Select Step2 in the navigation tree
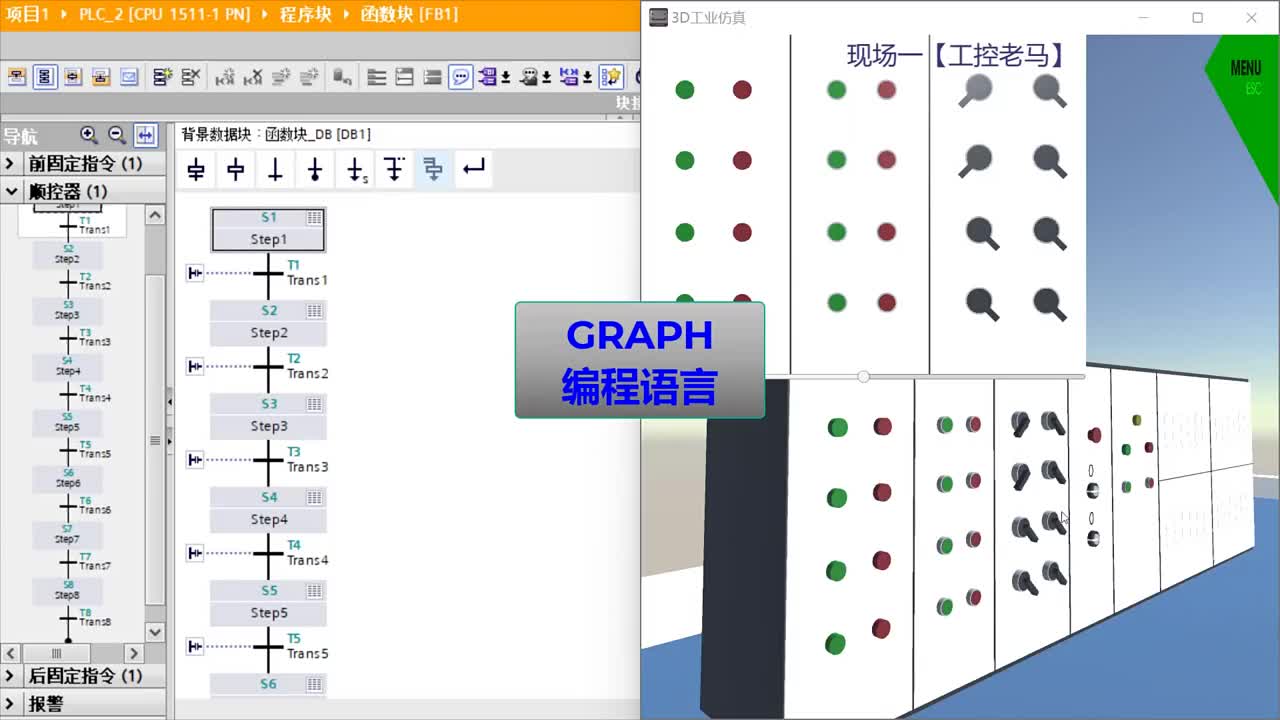This screenshot has width=1280, height=720. click(x=68, y=255)
